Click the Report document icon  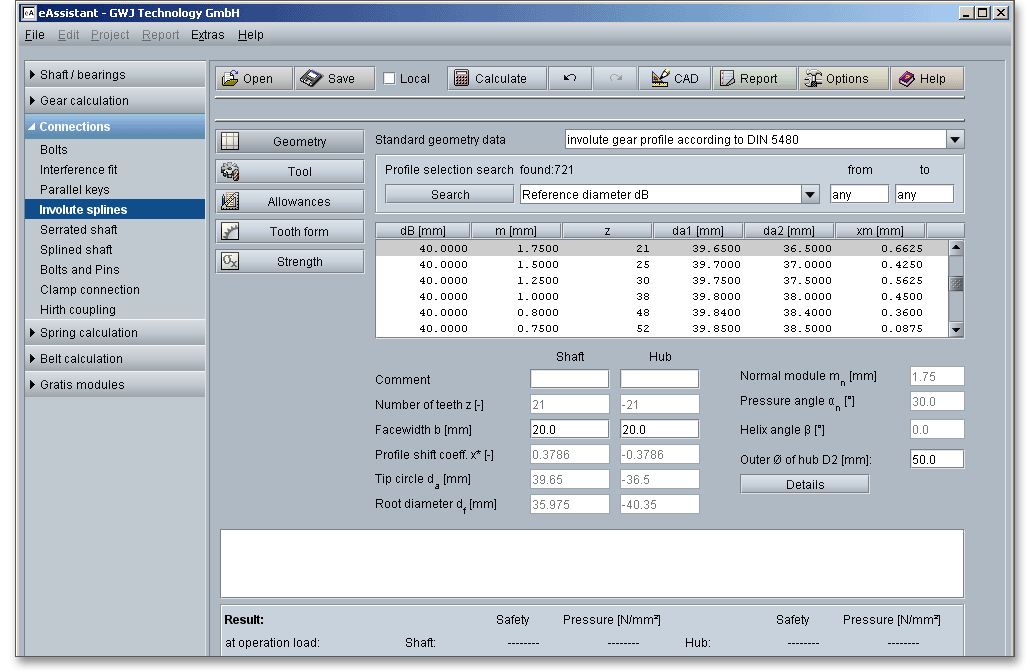pos(725,79)
